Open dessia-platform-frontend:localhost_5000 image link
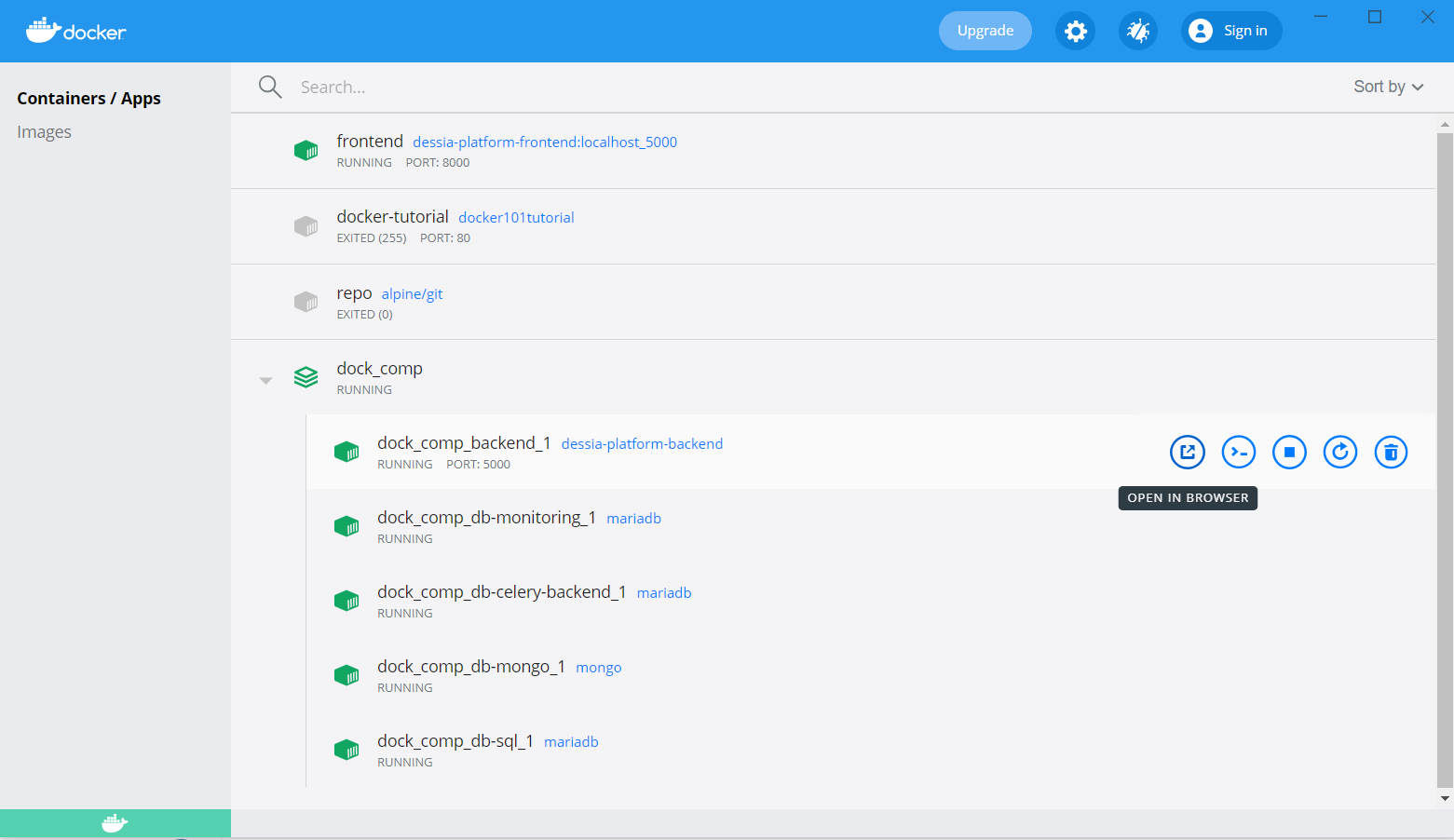This screenshot has width=1454, height=840. (x=545, y=142)
